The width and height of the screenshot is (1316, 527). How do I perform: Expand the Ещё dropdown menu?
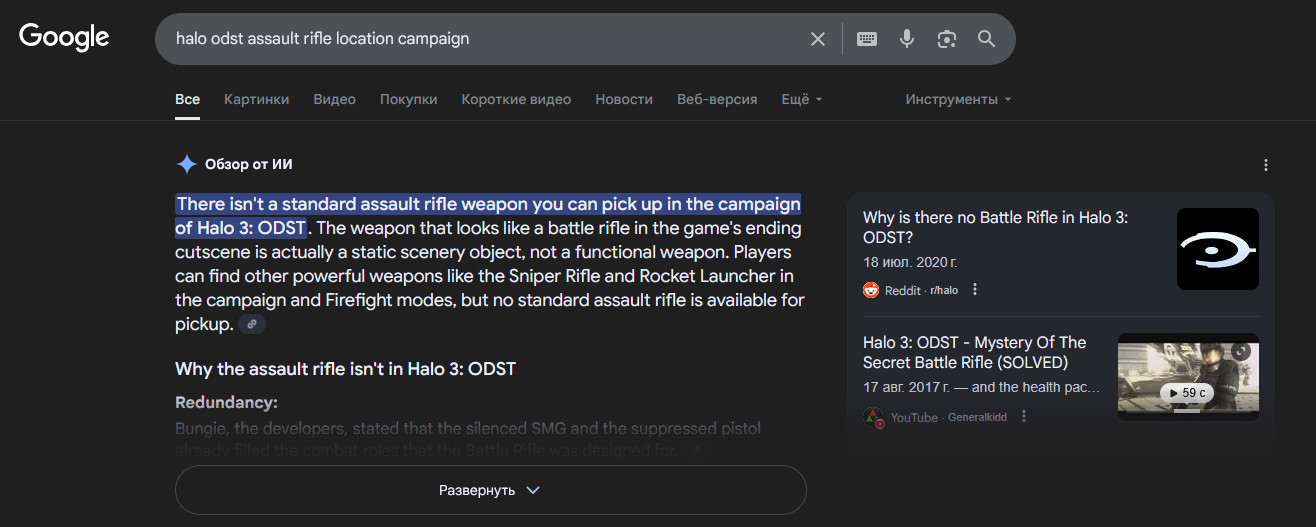coord(802,100)
